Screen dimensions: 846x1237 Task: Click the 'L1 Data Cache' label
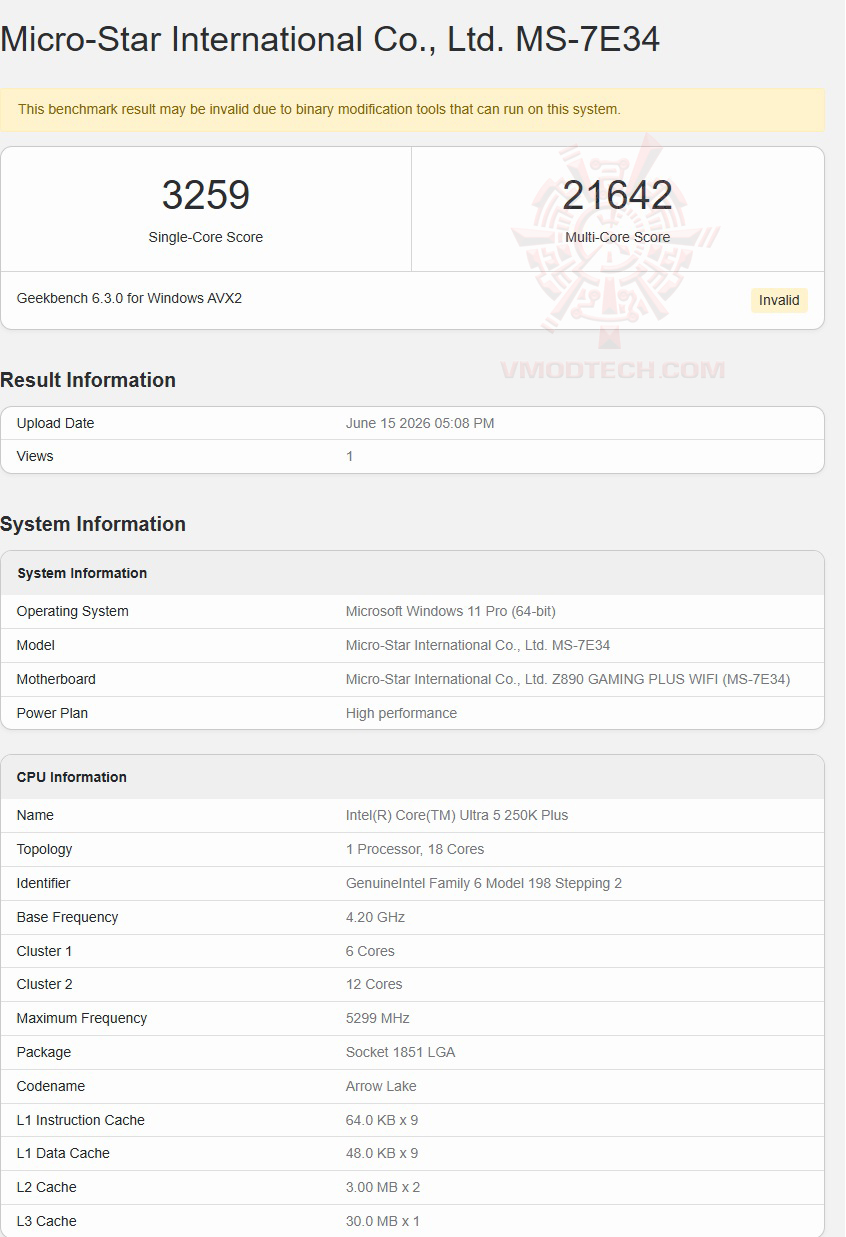coord(63,1153)
